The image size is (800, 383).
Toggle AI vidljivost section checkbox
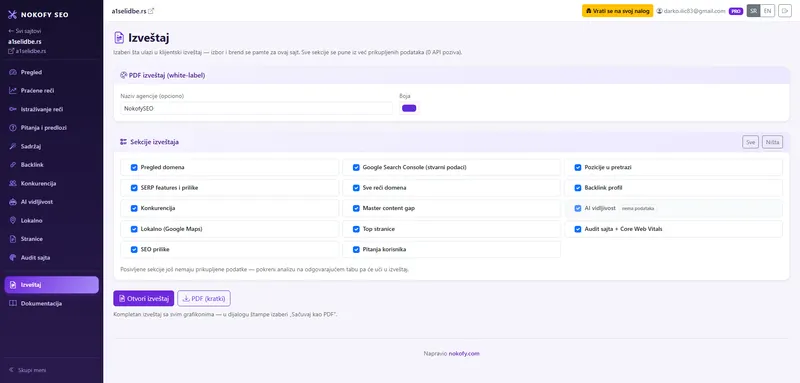pyautogui.click(x=578, y=208)
